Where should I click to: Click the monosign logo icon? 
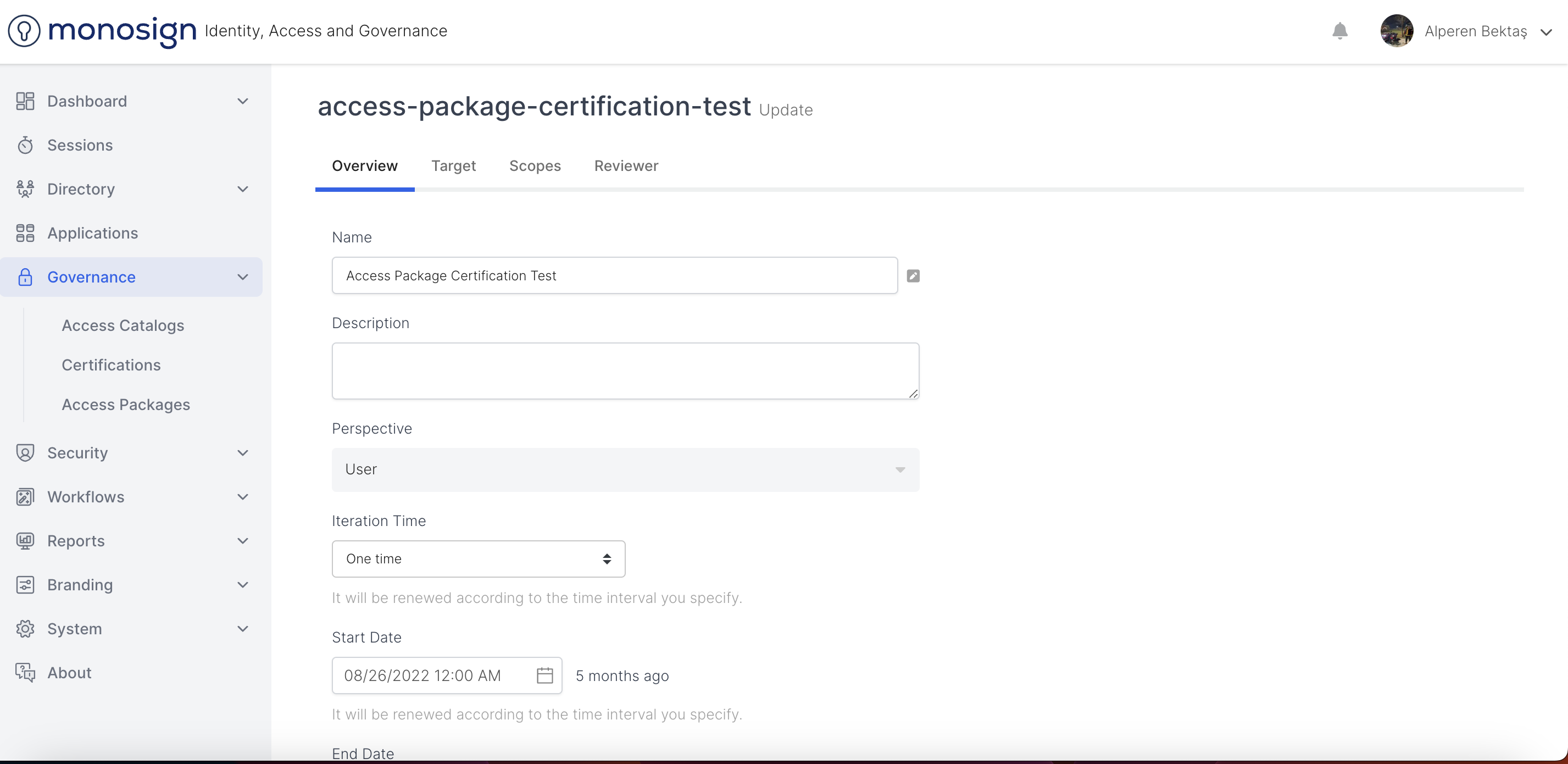[24, 30]
